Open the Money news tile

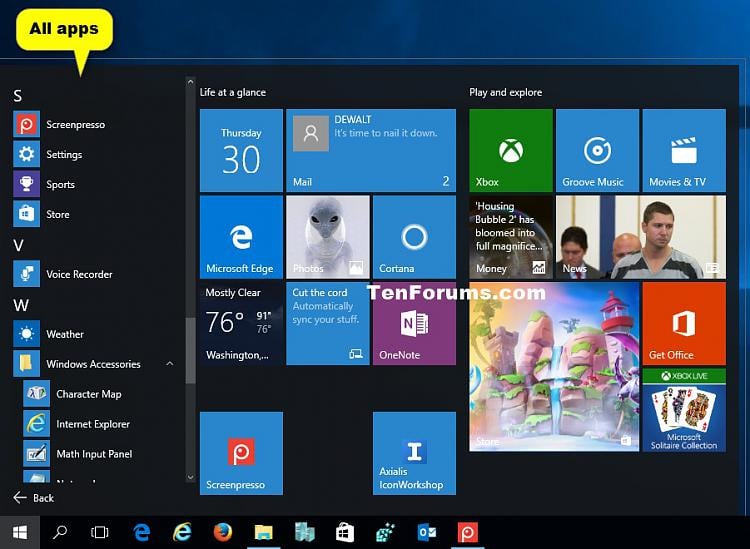(x=511, y=237)
